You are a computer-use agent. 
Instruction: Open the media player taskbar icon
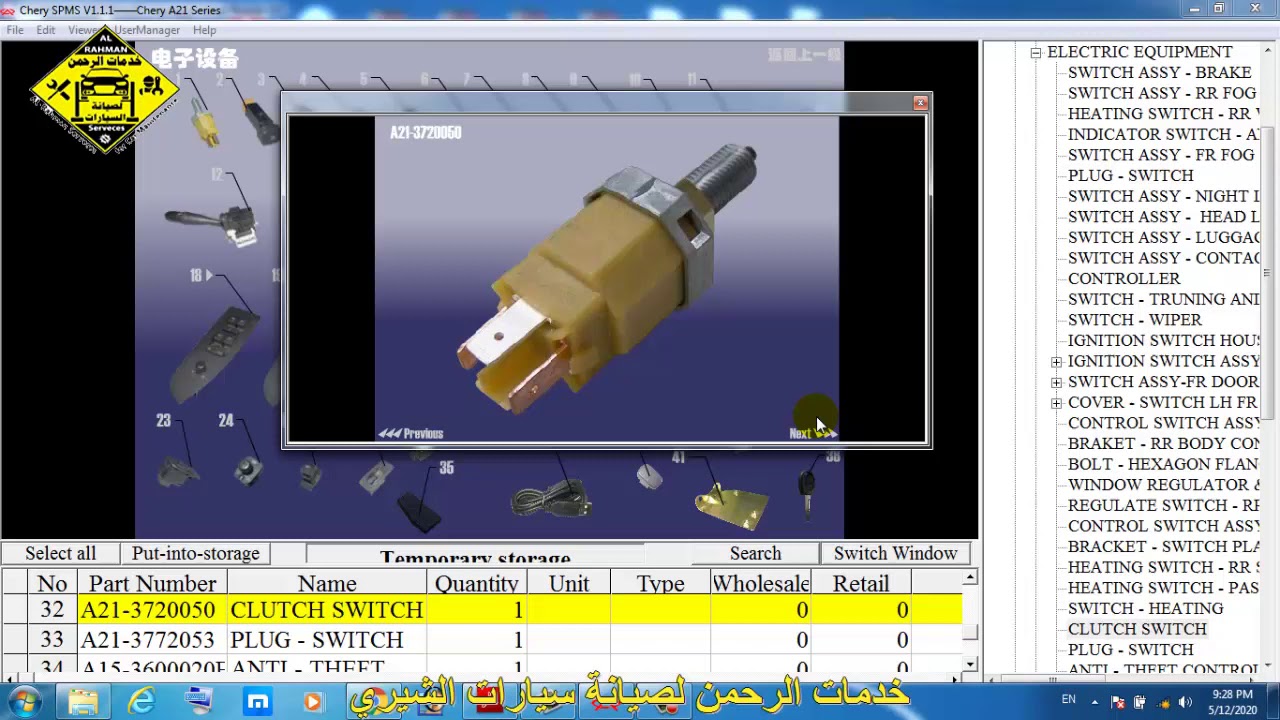[x=314, y=701]
